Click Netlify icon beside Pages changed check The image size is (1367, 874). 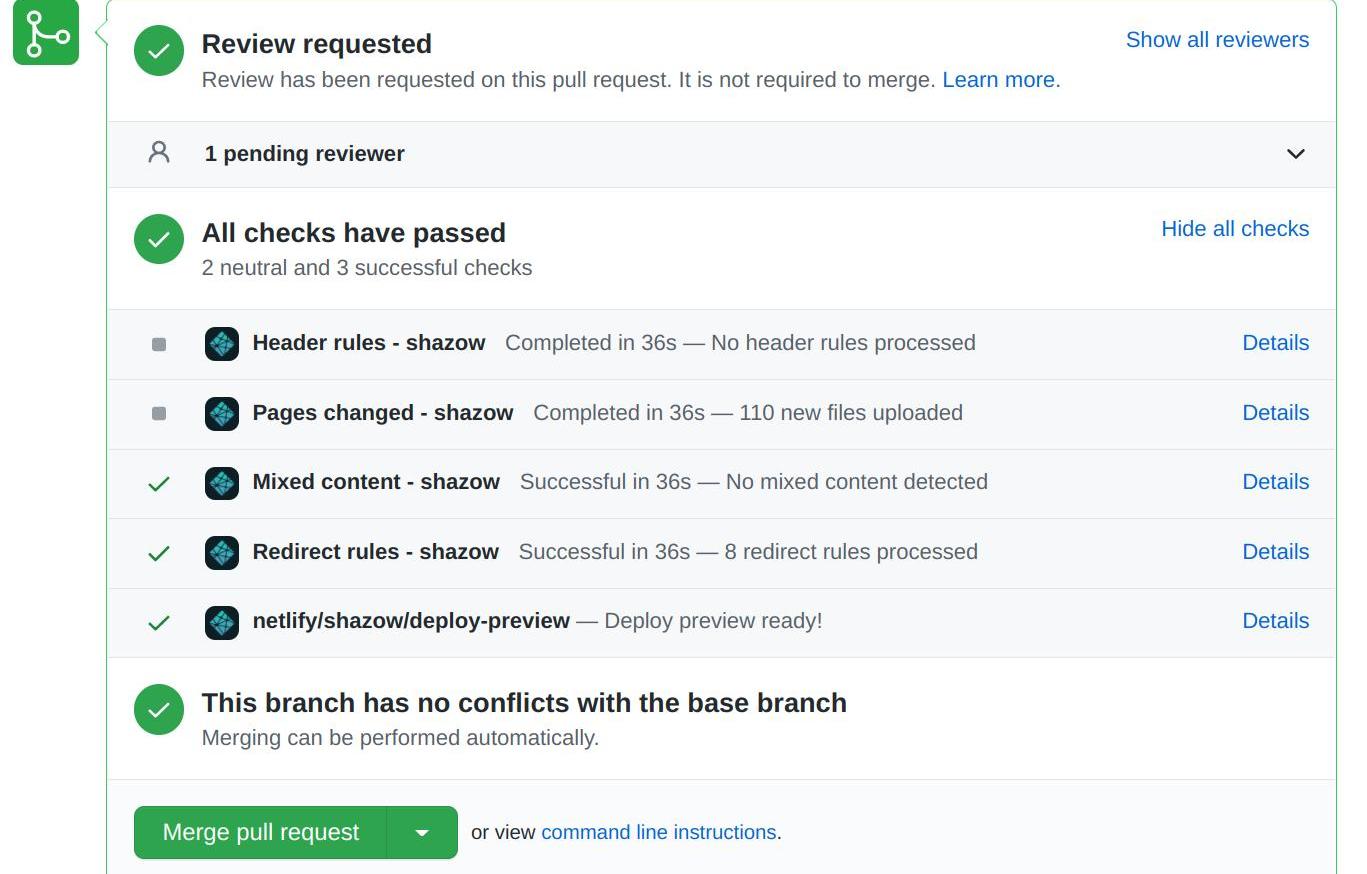[x=222, y=414]
